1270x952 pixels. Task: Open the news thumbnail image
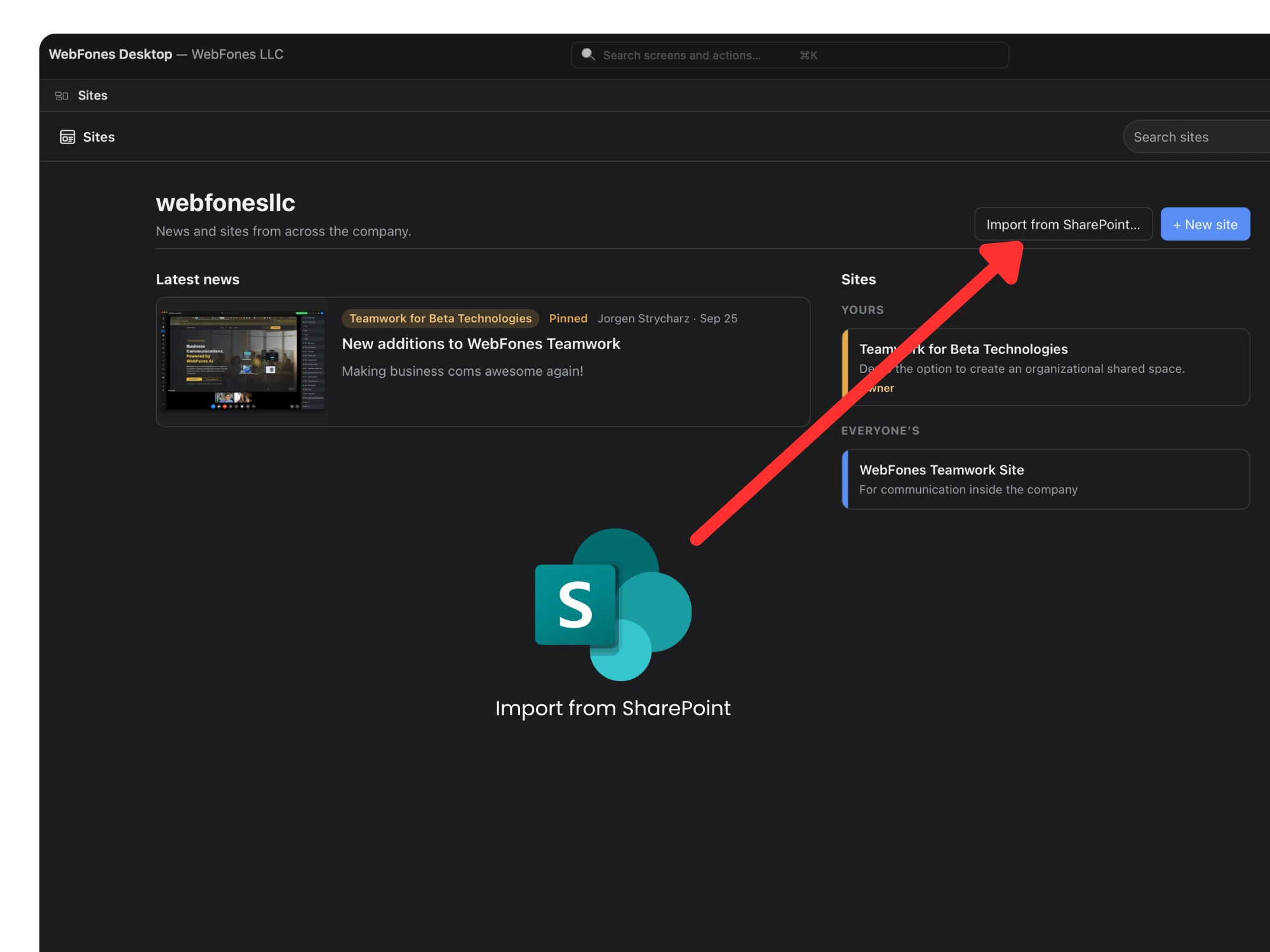(243, 360)
